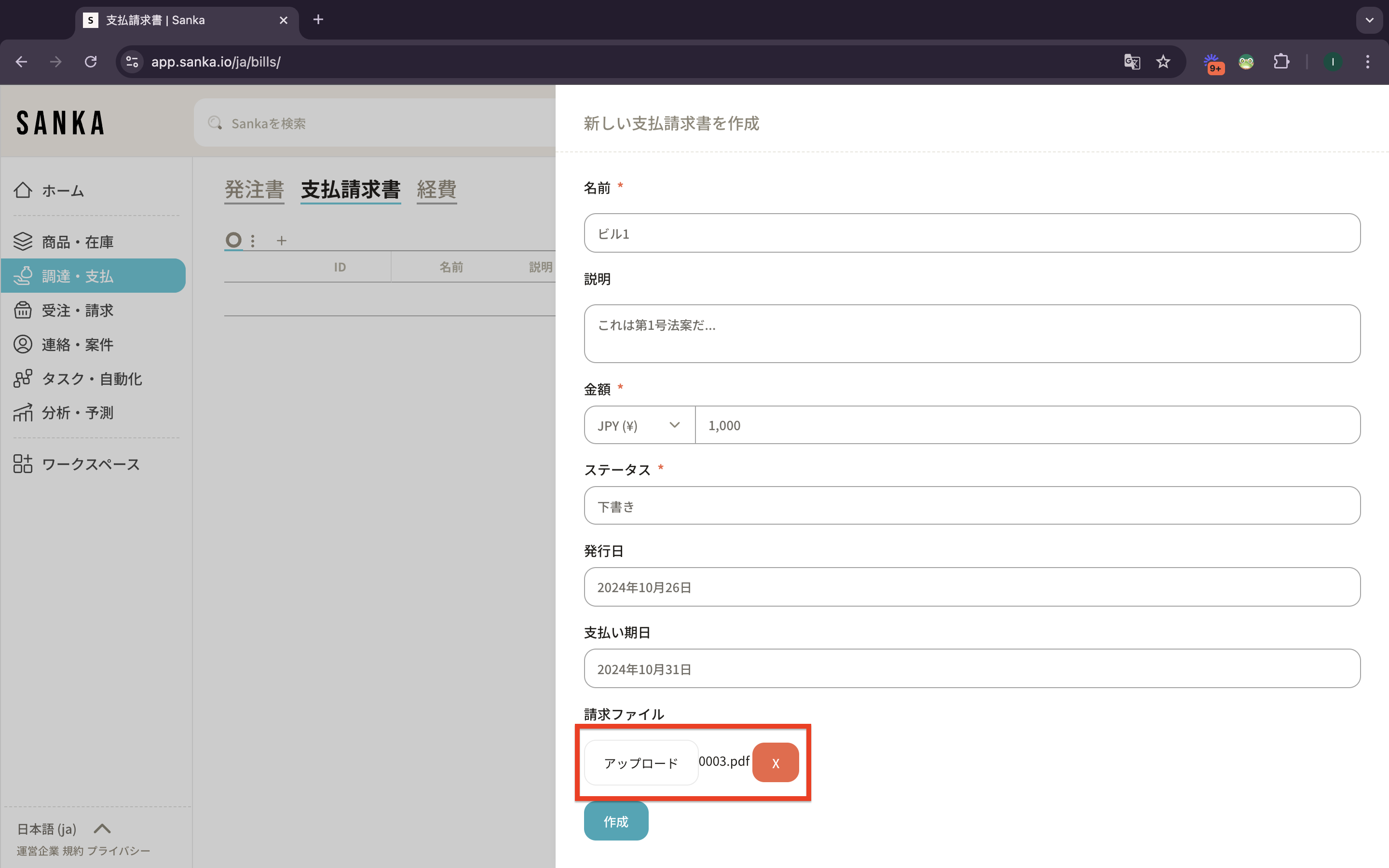Screen dimensions: 1389x868
Task: Click the 作成 create button
Action: point(616,822)
